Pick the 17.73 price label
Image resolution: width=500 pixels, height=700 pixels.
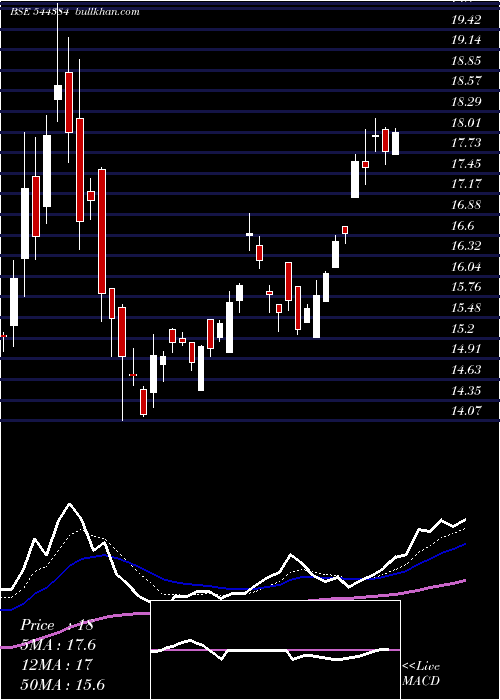click(x=466, y=143)
